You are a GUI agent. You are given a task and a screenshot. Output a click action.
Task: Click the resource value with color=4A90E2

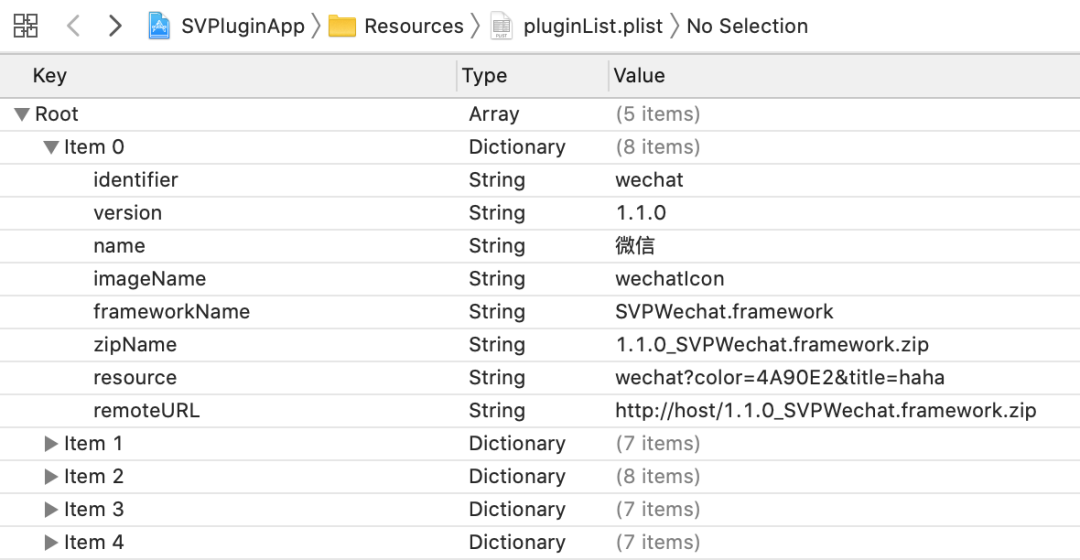point(779,378)
